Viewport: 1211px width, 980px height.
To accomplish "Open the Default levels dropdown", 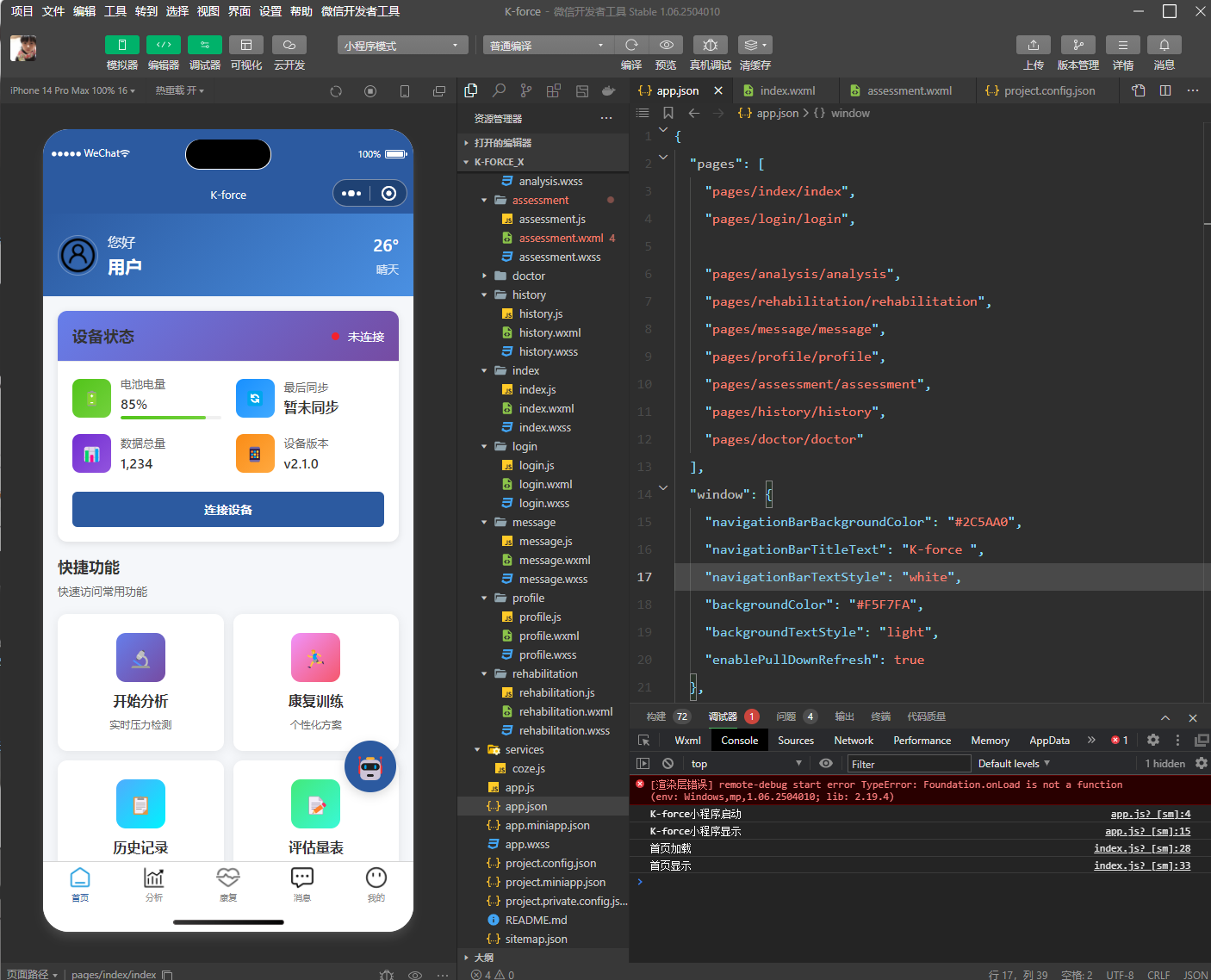I will (1014, 764).
